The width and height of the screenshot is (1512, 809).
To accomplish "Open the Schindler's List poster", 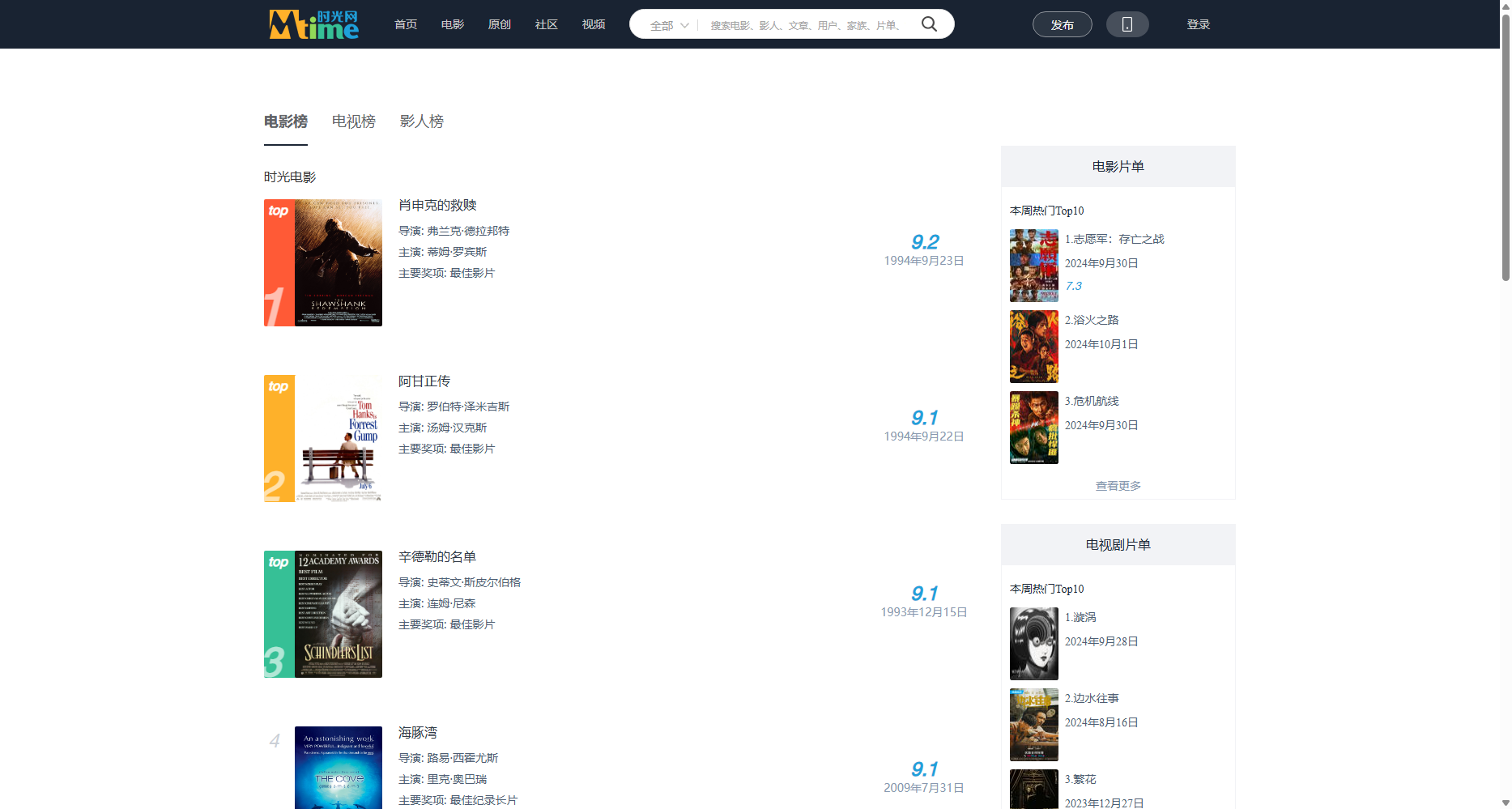I will 339,615.
